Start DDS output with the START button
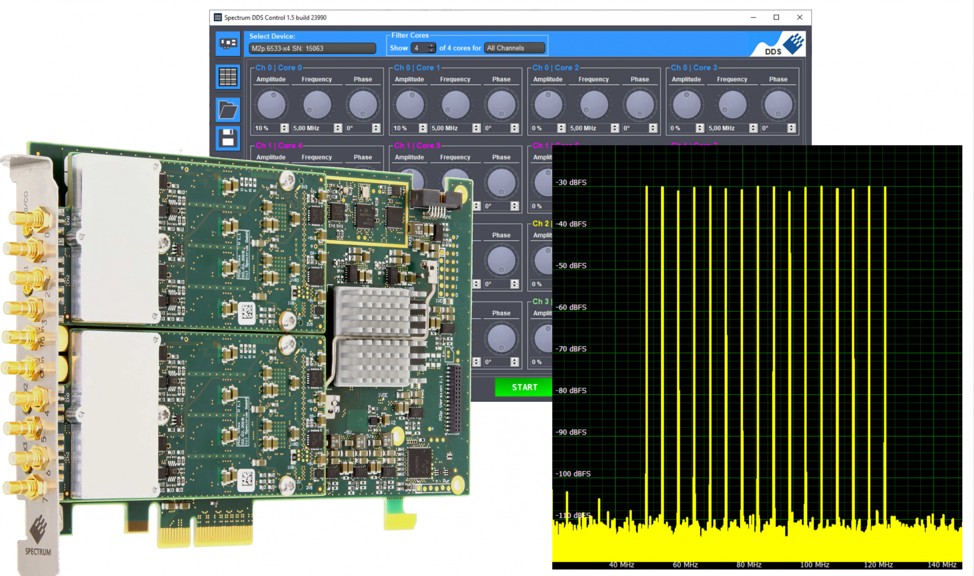This screenshot has width=974, height=576. pyautogui.click(x=524, y=387)
